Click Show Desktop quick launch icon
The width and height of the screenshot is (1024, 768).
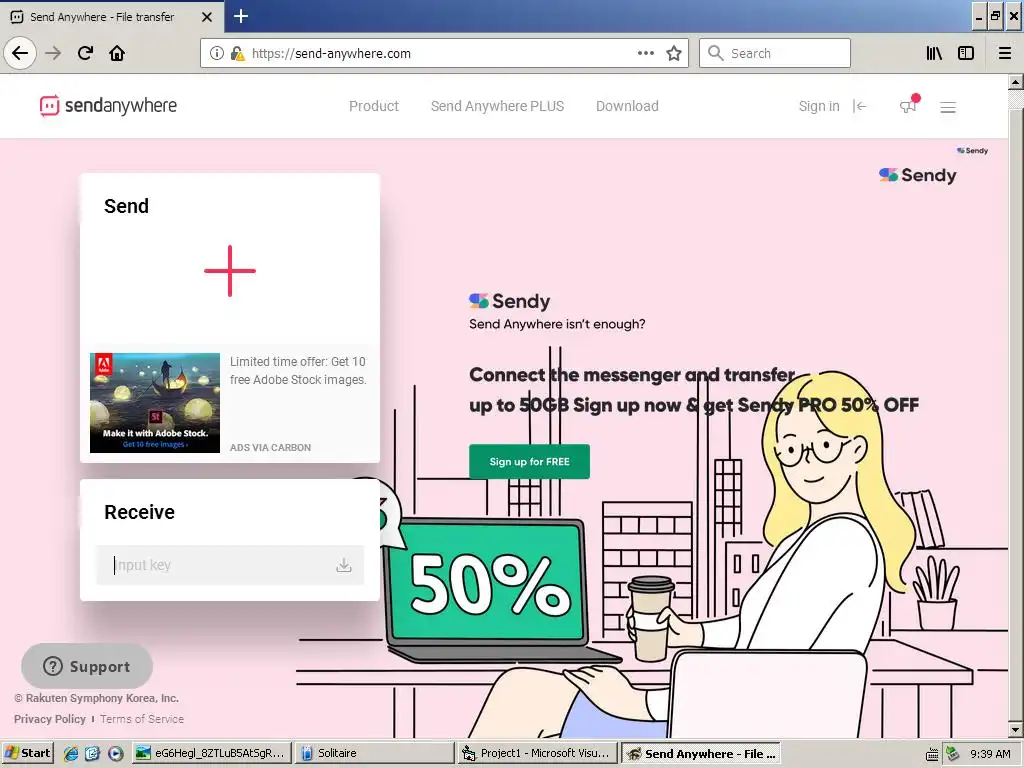click(x=93, y=753)
